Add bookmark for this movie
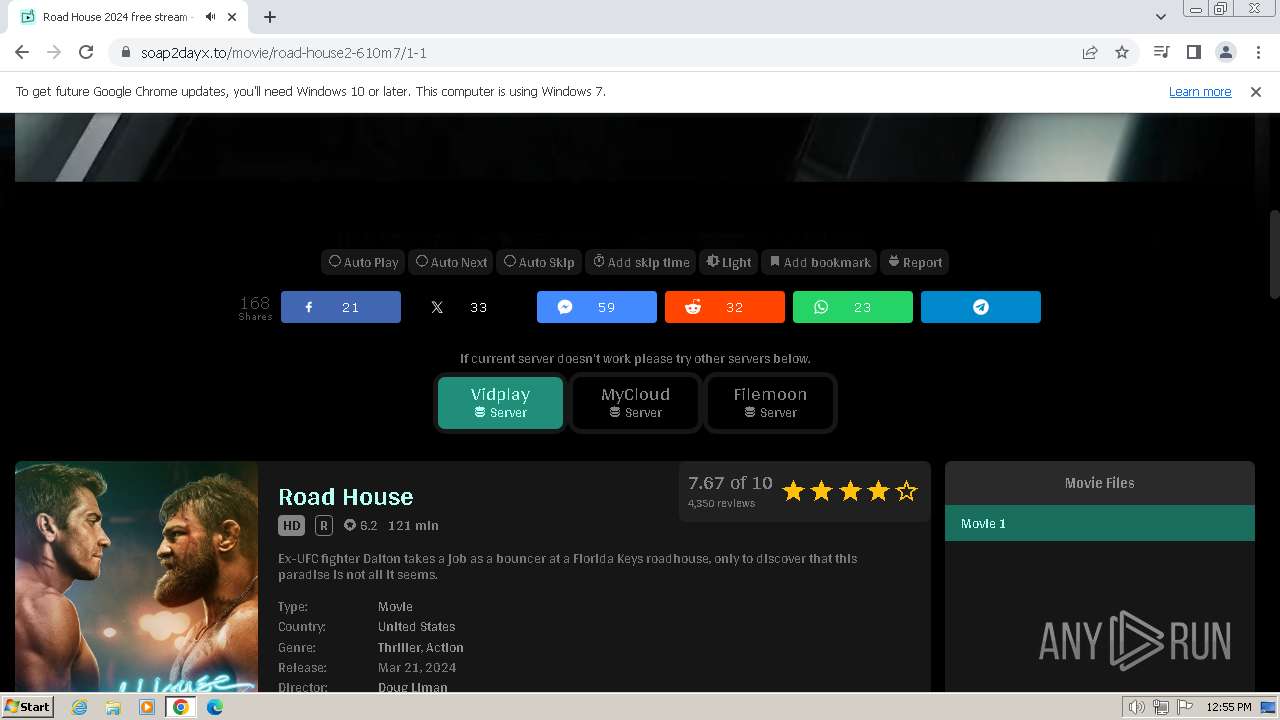Image resolution: width=1280 pixels, height=720 pixels. 820,262
